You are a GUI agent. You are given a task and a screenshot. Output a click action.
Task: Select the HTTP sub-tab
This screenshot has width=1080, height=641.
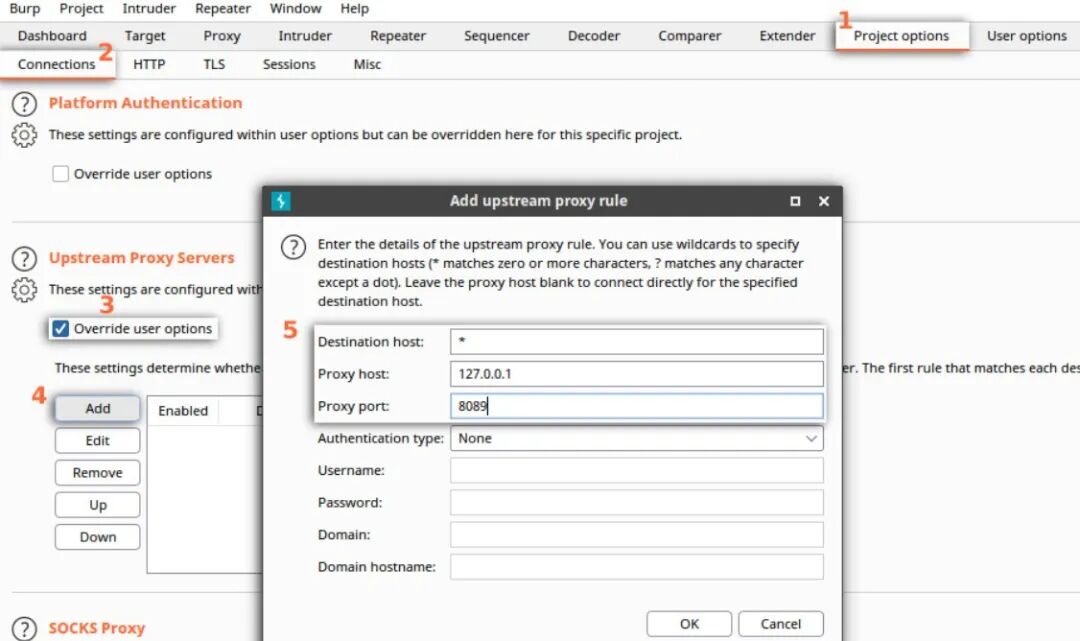coord(149,64)
